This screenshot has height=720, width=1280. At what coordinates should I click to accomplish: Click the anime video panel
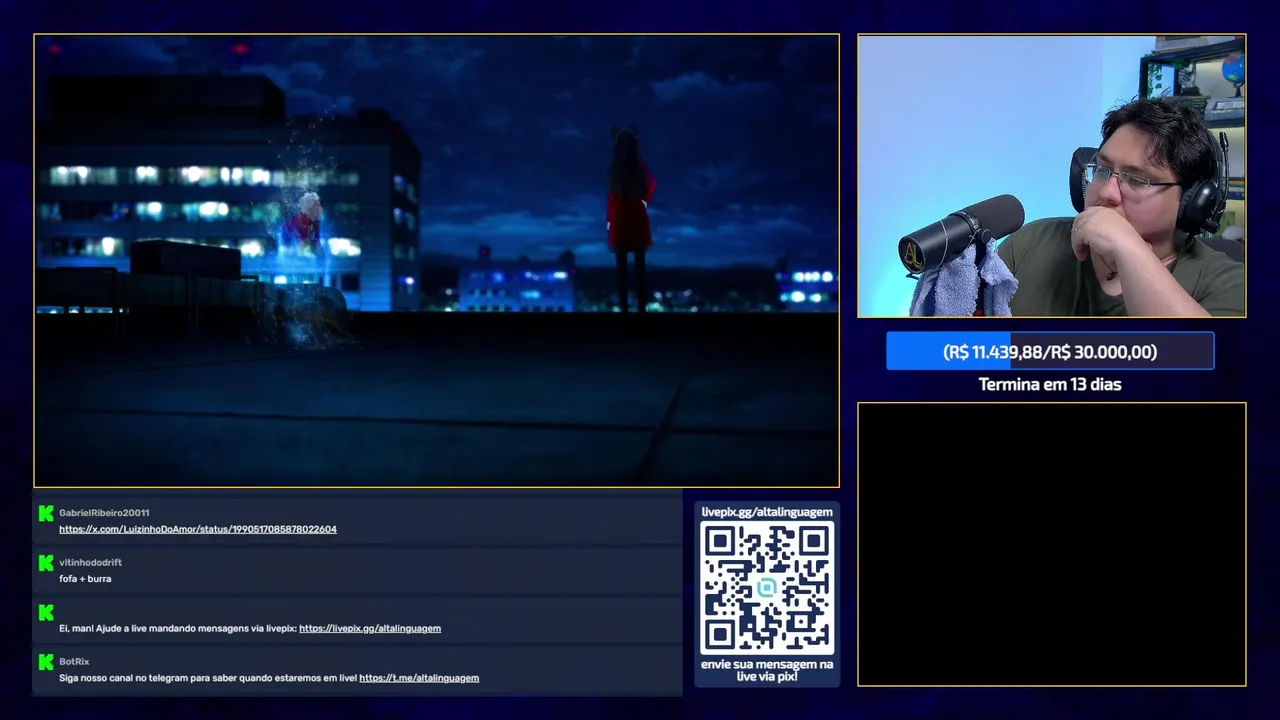point(436,261)
